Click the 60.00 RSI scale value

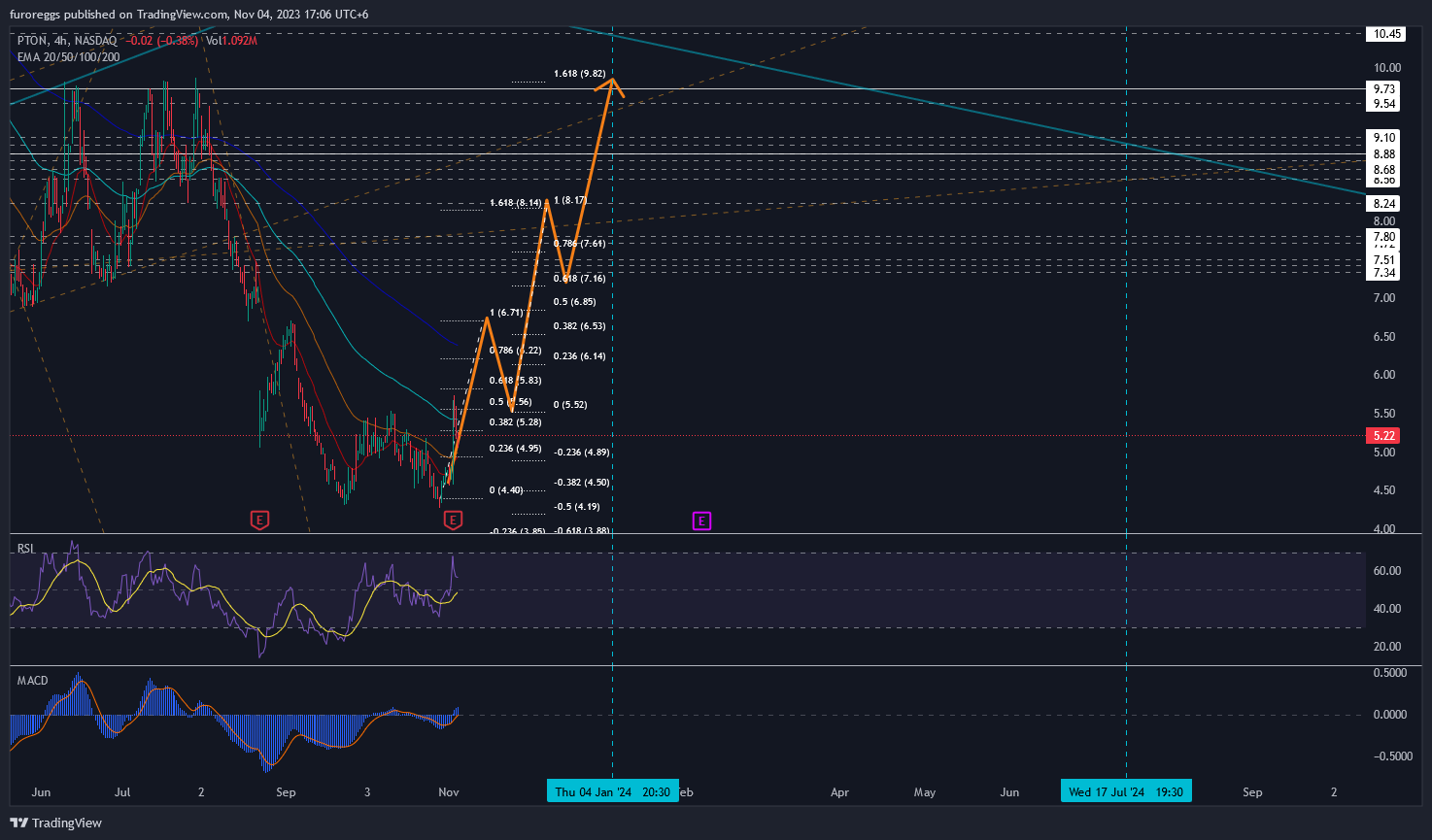coord(1387,571)
